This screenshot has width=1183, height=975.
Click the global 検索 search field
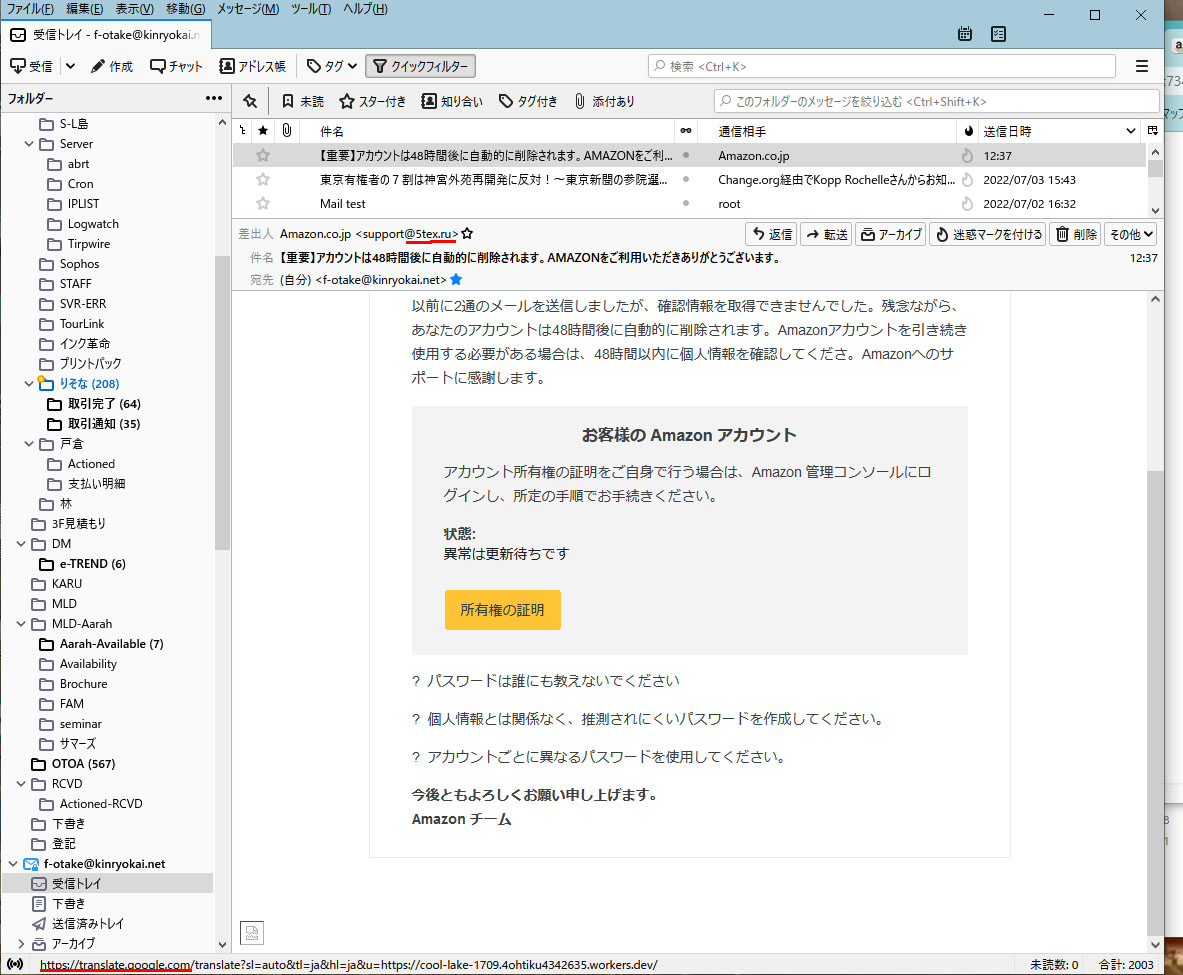point(881,66)
